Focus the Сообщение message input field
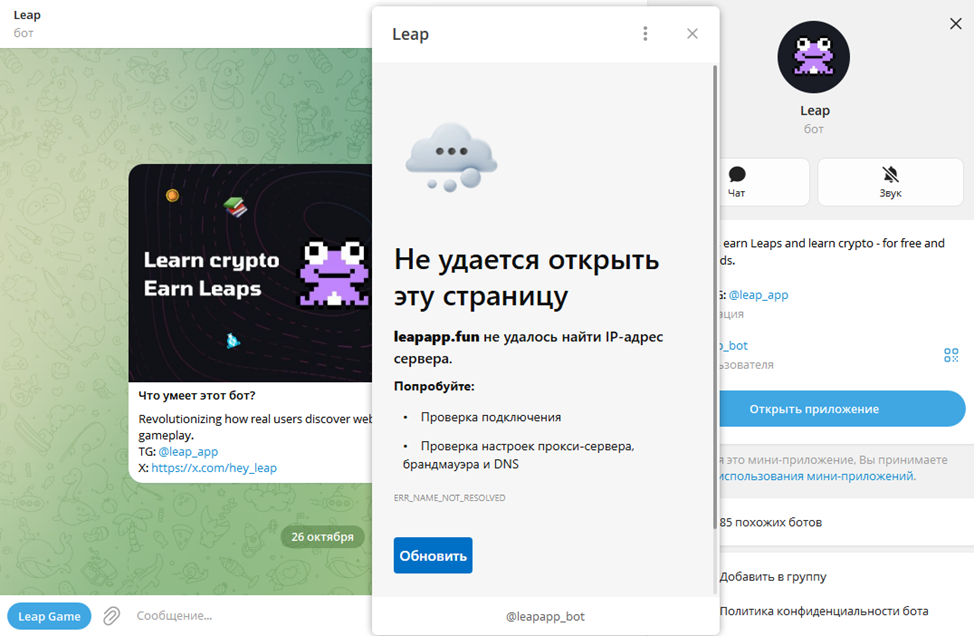Viewport: 974px width, 636px height. [x=248, y=616]
